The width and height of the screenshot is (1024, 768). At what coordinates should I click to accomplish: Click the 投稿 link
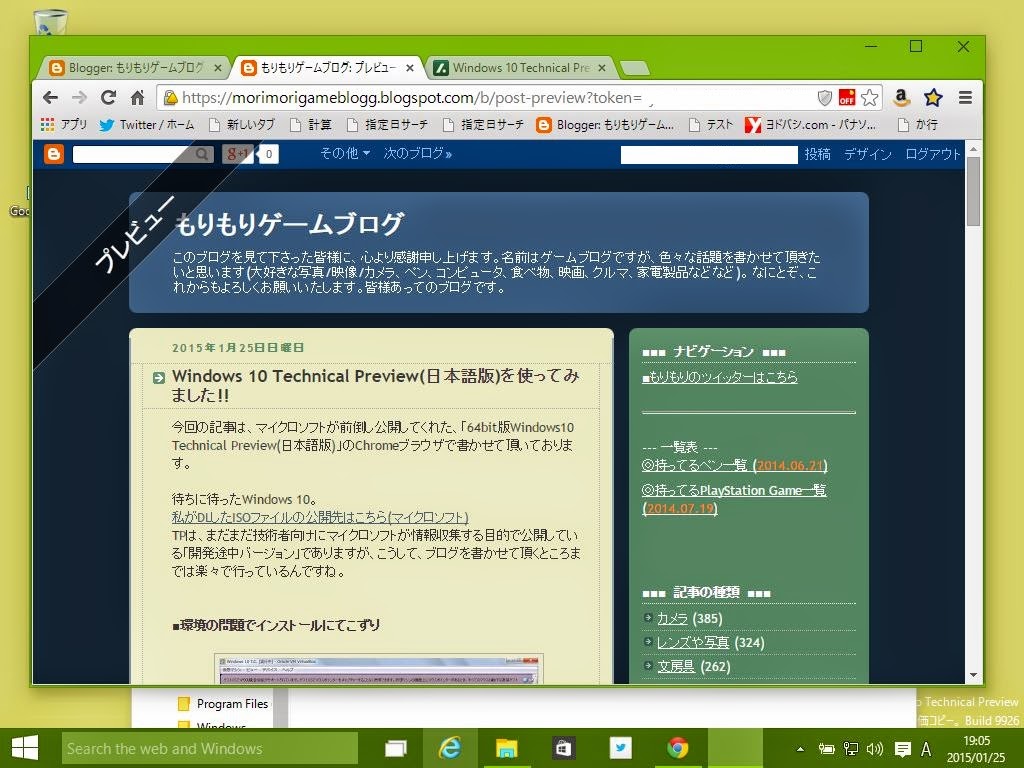point(817,154)
